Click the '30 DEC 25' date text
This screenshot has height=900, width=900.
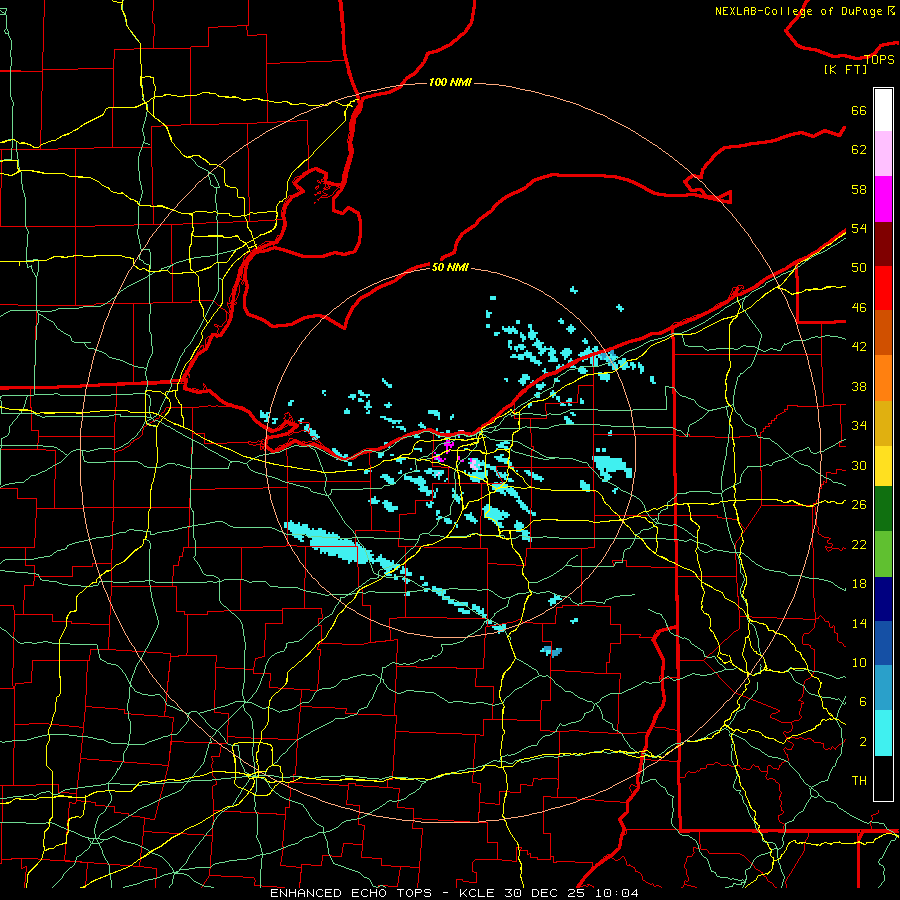[x=545, y=893]
